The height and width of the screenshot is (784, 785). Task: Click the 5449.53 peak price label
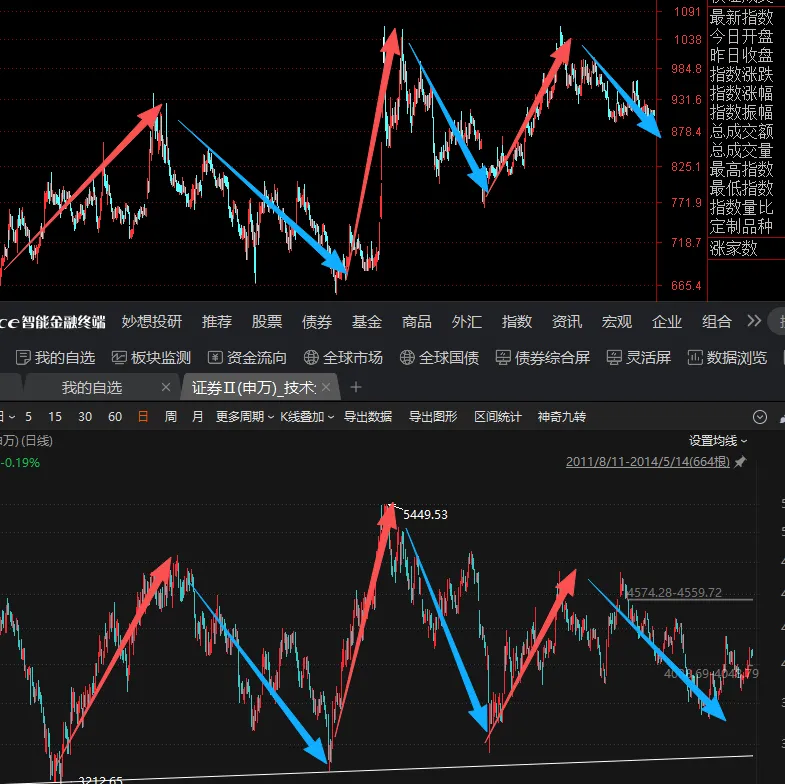coord(426,515)
